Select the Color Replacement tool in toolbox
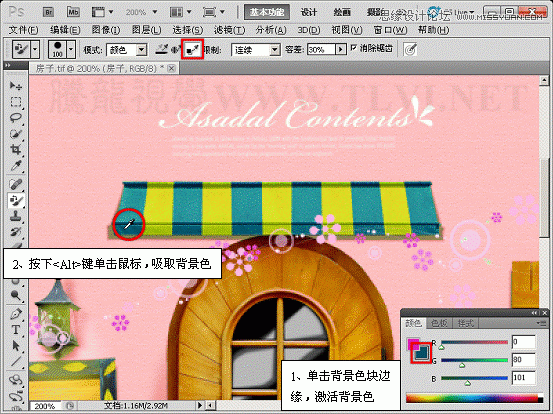This screenshot has height=414, width=553. 16,200
